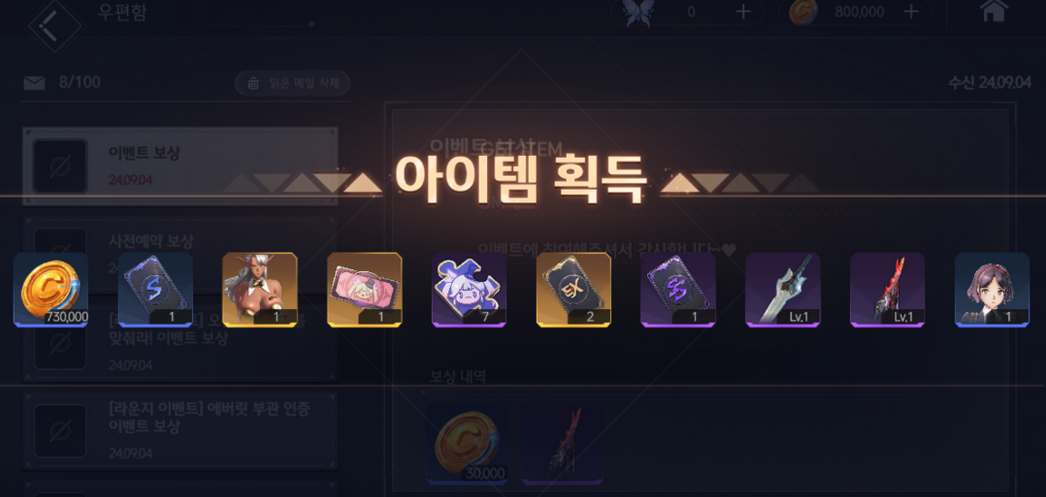
Task: Add more butterfly currency with plus
Action: tap(743, 11)
